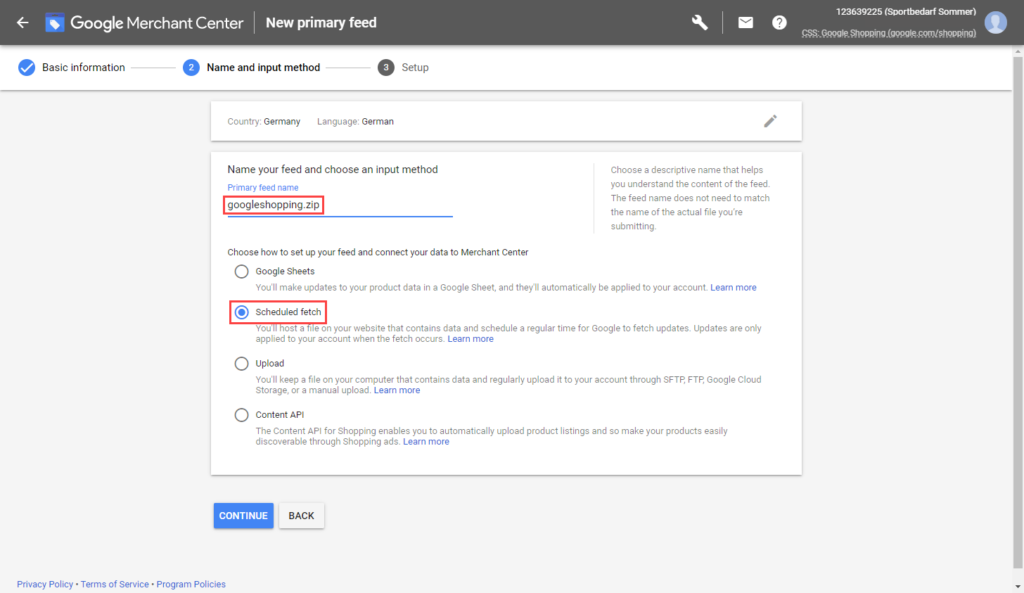Click the back arrow in header

click(x=23, y=22)
